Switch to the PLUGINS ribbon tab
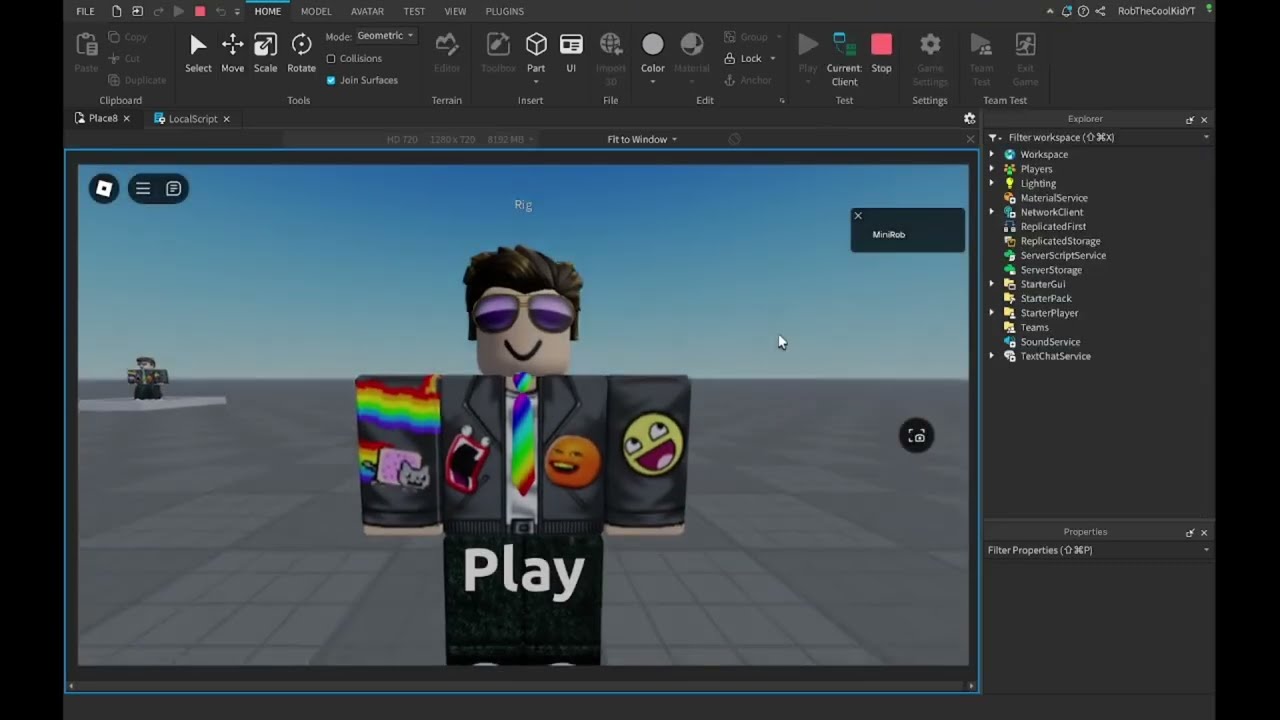The height and width of the screenshot is (720, 1280). [504, 12]
